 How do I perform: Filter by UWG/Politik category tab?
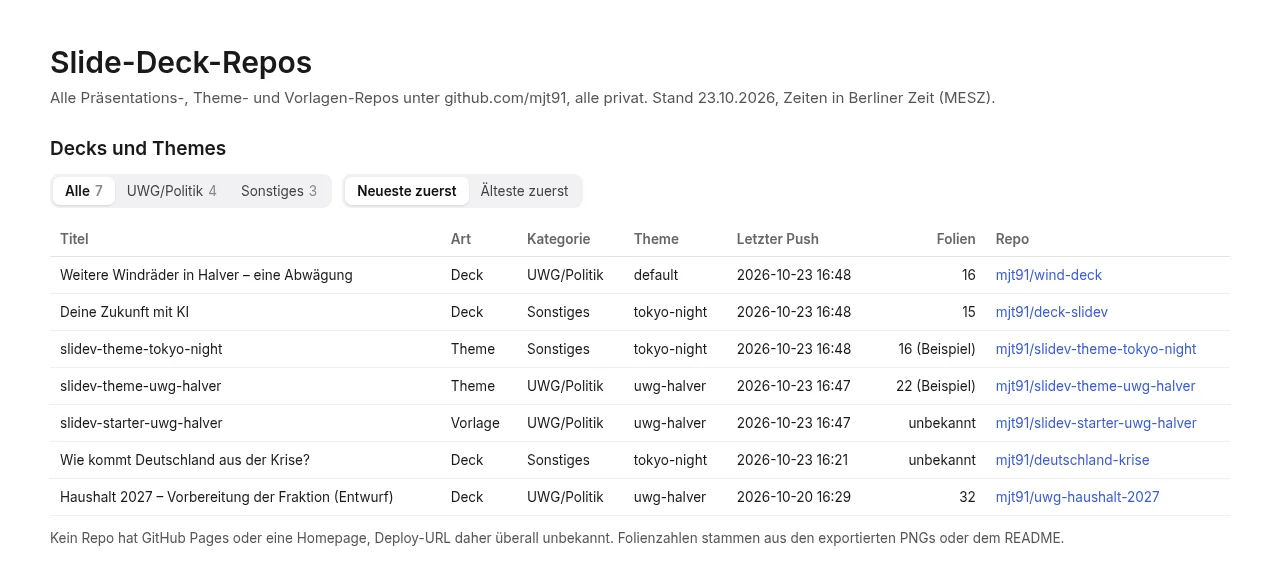pos(172,191)
